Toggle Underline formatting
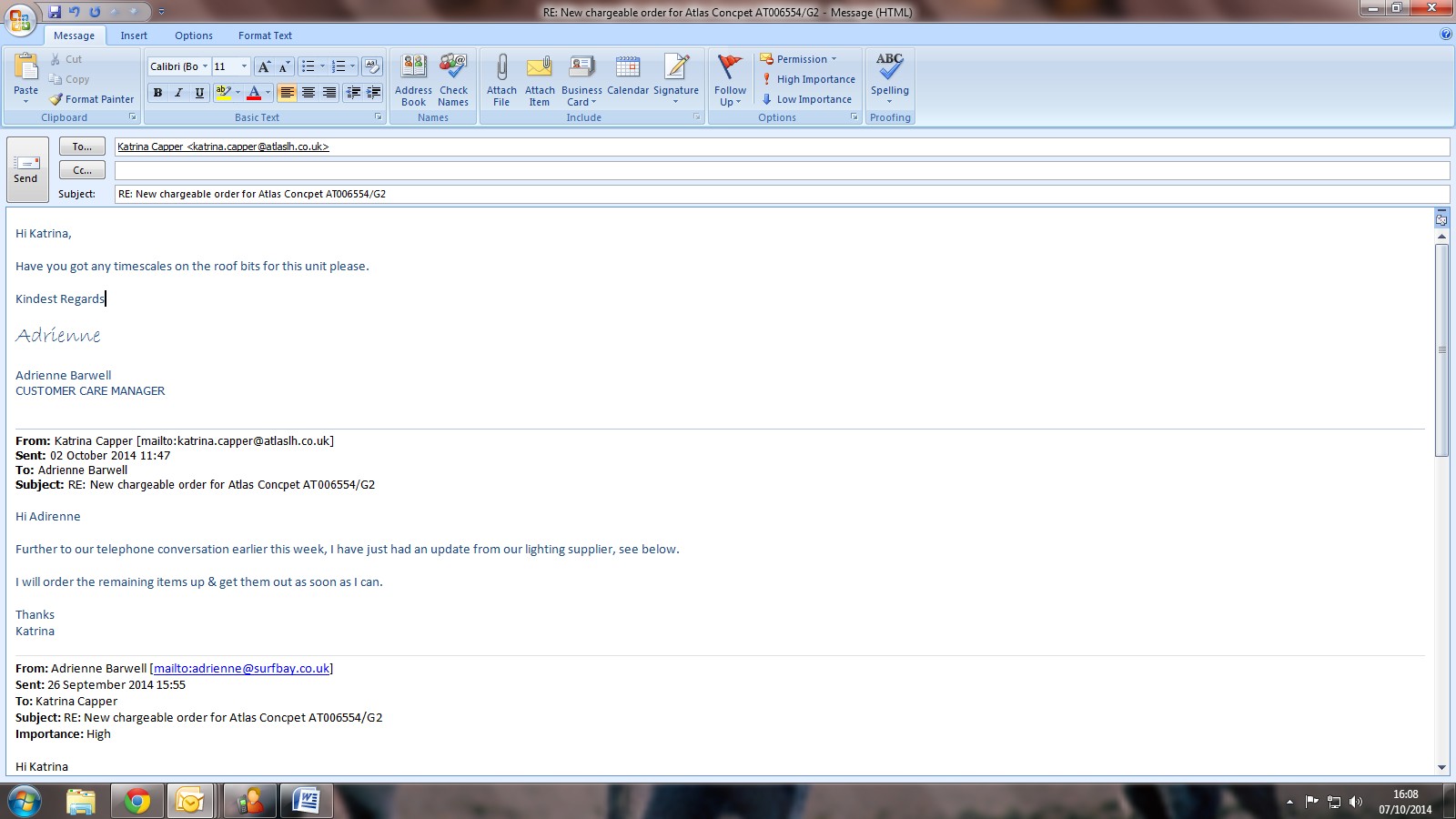Viewport: 1456px width, 819px height. 199,93
